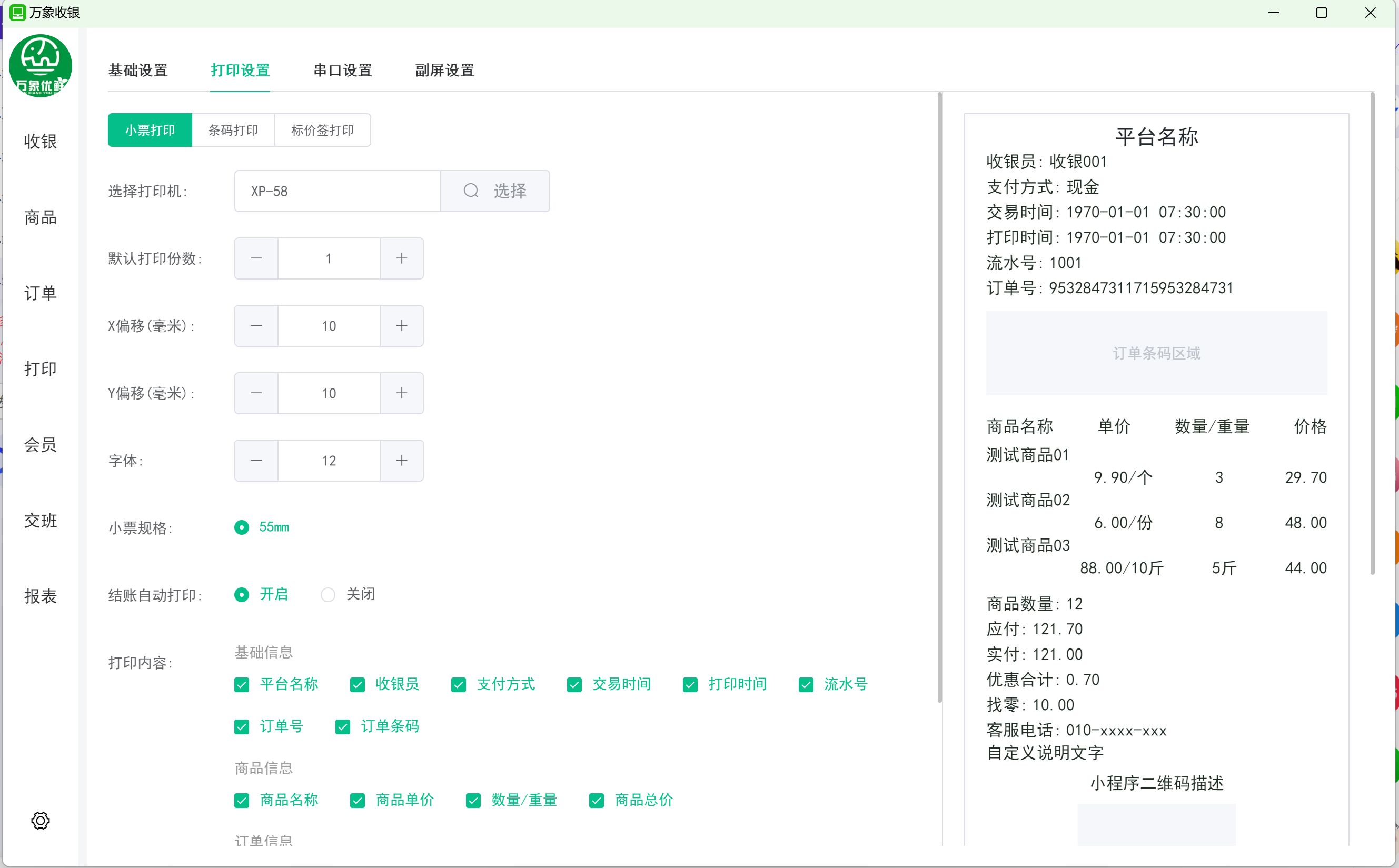Open settings via sidebar gear icon

40,820
